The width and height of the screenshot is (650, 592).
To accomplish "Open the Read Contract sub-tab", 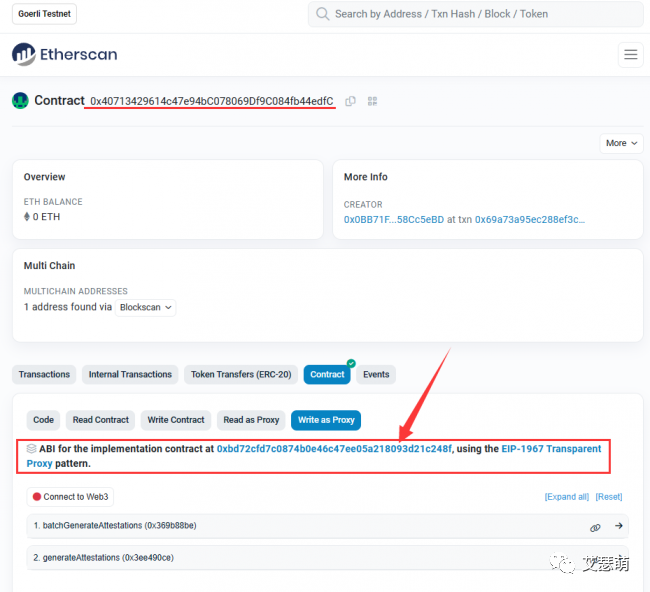I will (x=101, y=420).
